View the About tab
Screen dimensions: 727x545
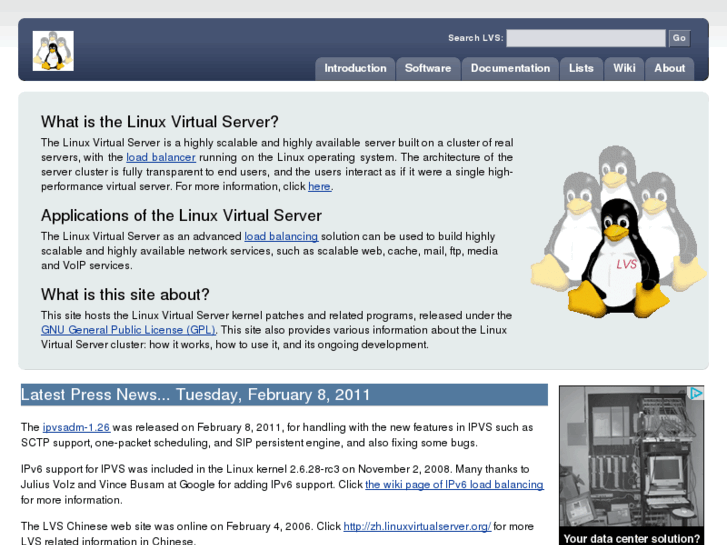pyautogui.click(x=670, y=68)
